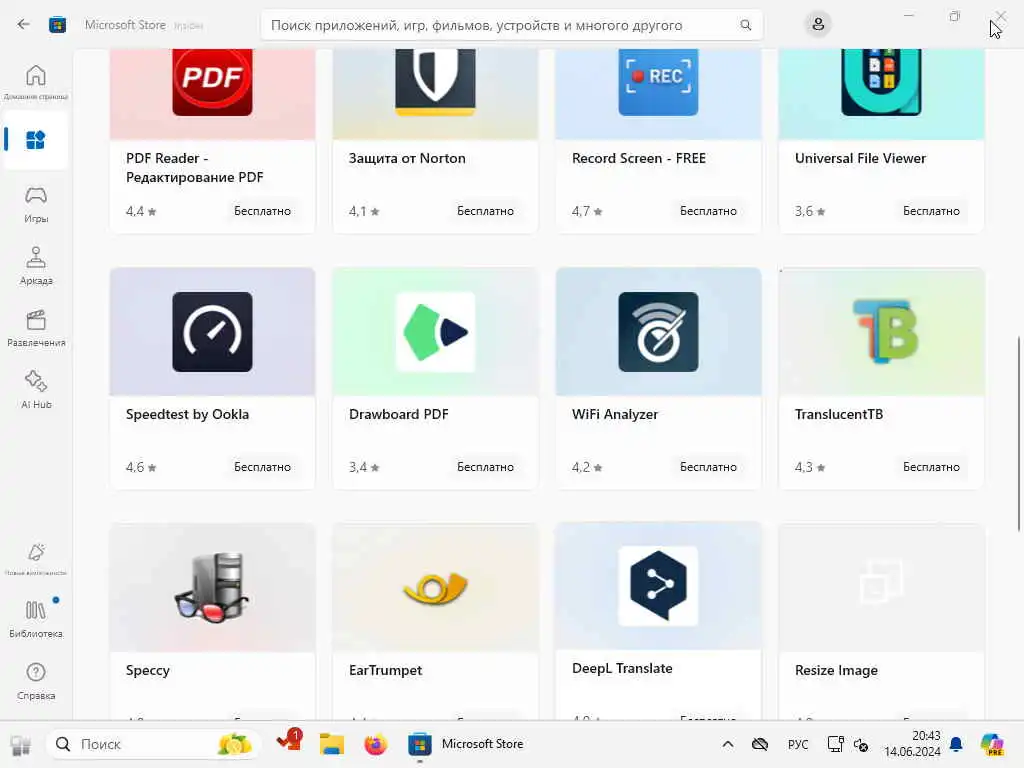The image size is (1024, 768).
Task: Click Universal File Viewer title
Action: coord(860,158)
